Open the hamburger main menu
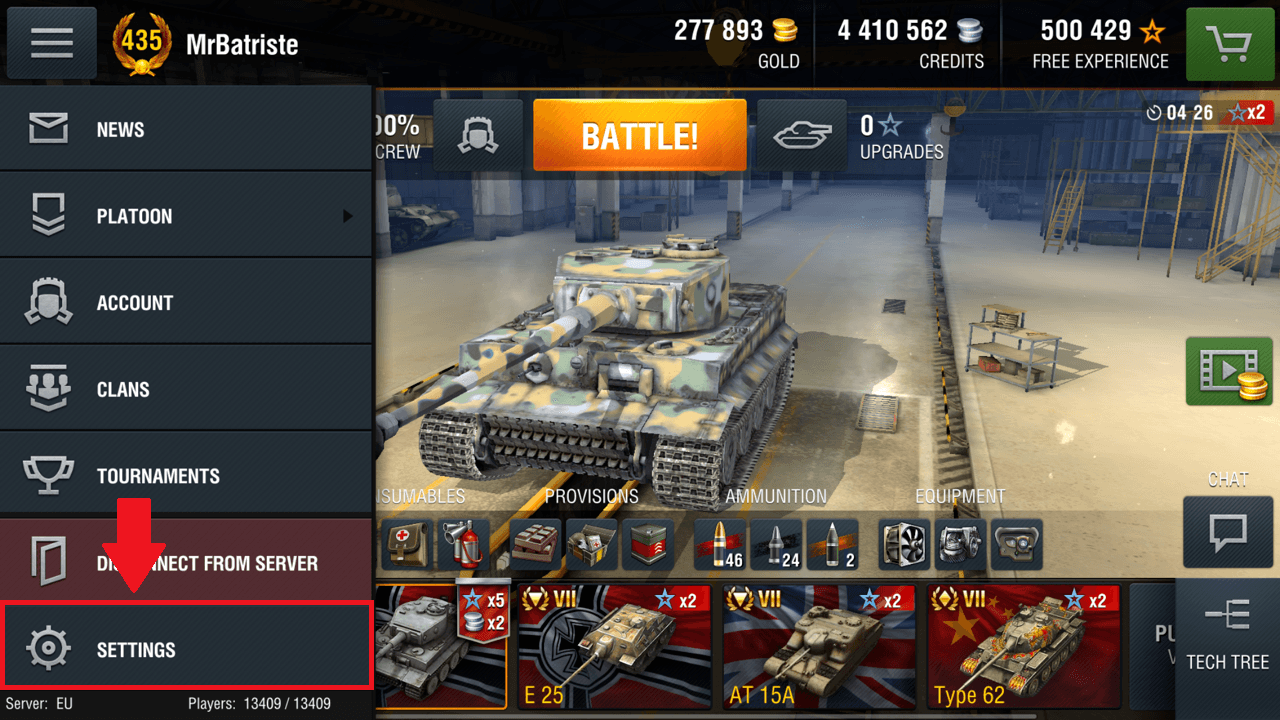This screenshot has width=1280, height=720. 52,43
